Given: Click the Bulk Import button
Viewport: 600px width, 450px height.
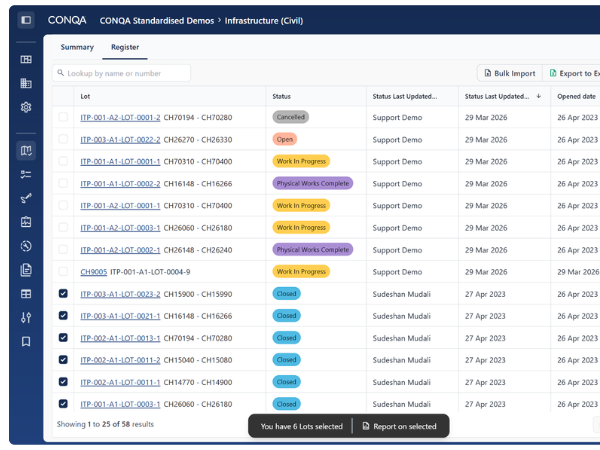Looking at the screenshot, I should [x=510, y=73].
